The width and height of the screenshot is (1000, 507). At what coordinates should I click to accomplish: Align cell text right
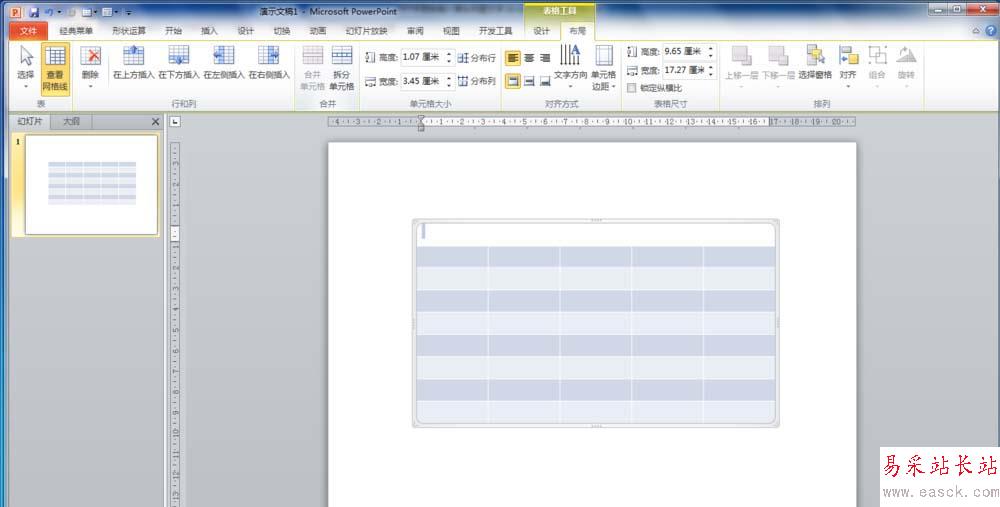(x=545, y=58)
